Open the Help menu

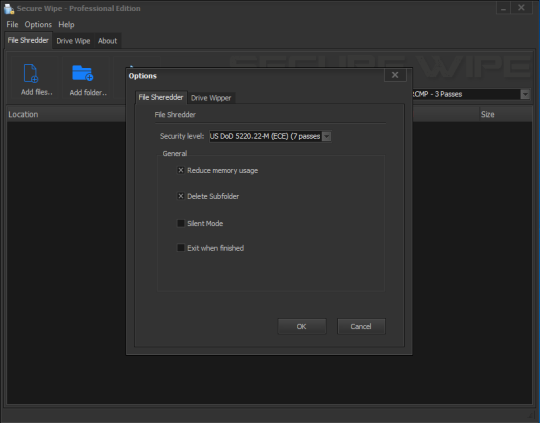coord(66,24)
